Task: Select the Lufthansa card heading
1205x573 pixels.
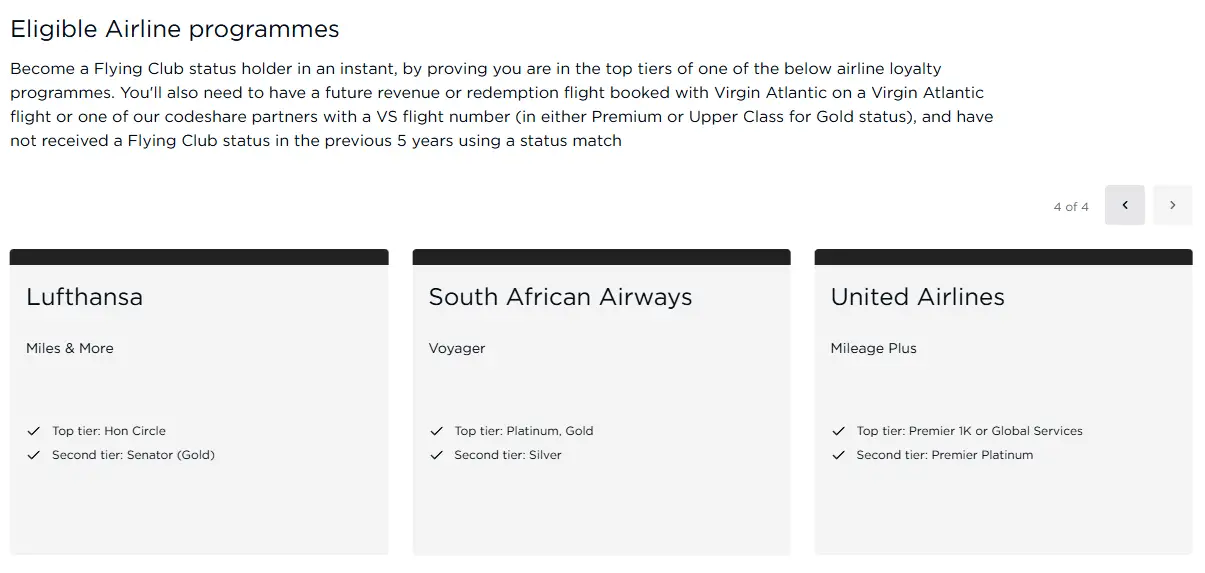Action: coord(85,297)
